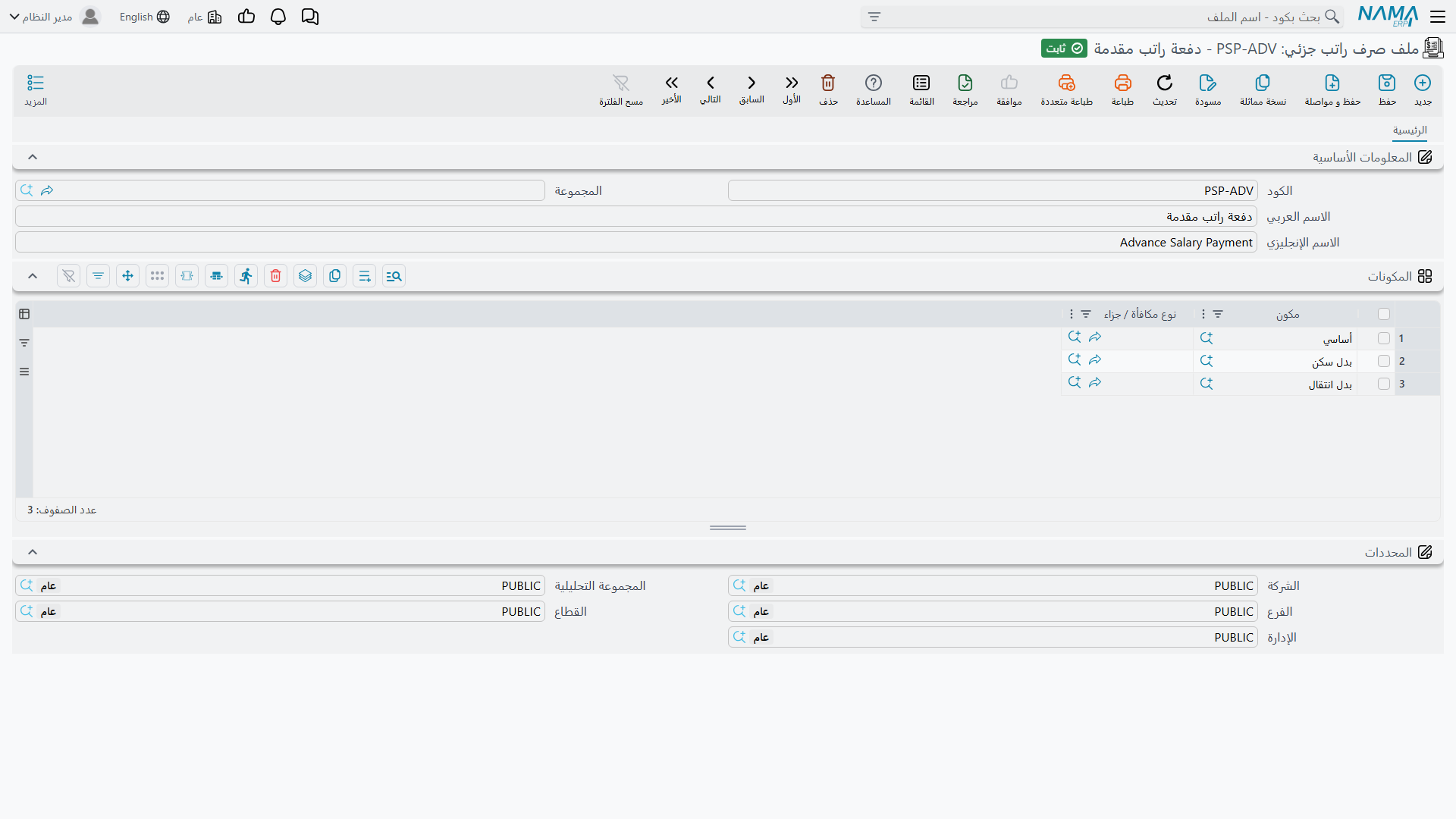Open the مدير النظام user dropdown
1456x819 pixels.
[x=55, y=17]
